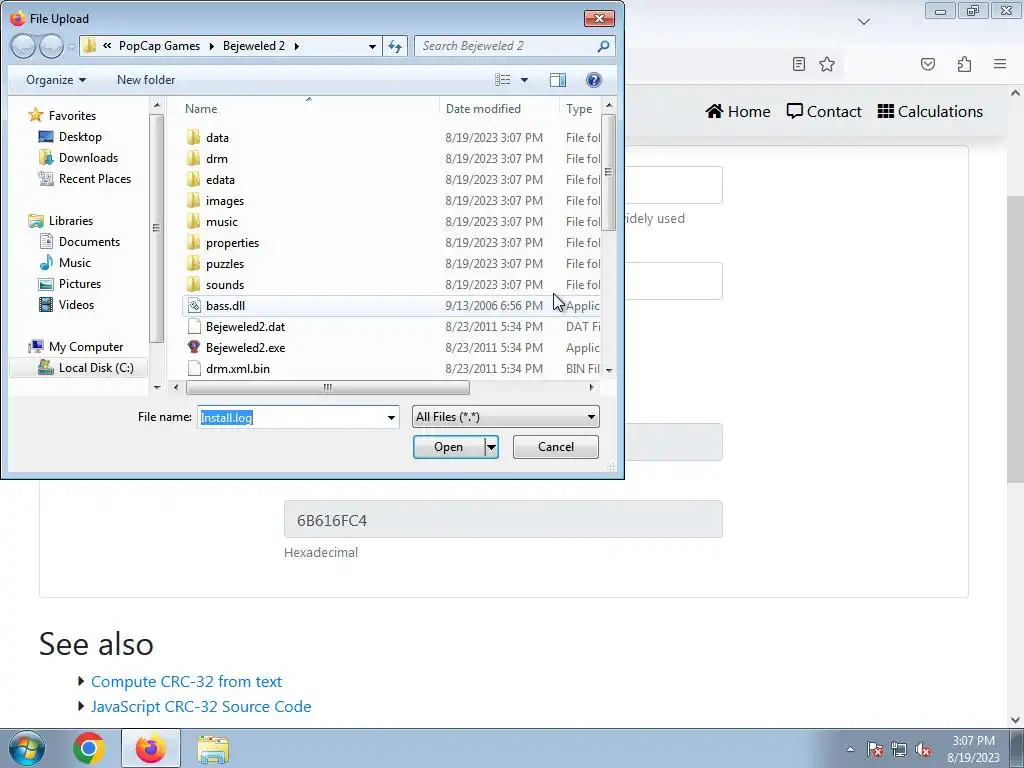Click the Cancel button
The height and width of the screenshot is (768, 1024).
(556, 447)
